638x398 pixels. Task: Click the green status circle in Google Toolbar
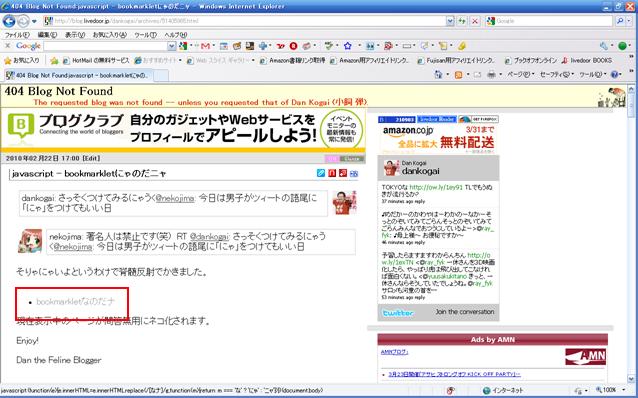623,46
